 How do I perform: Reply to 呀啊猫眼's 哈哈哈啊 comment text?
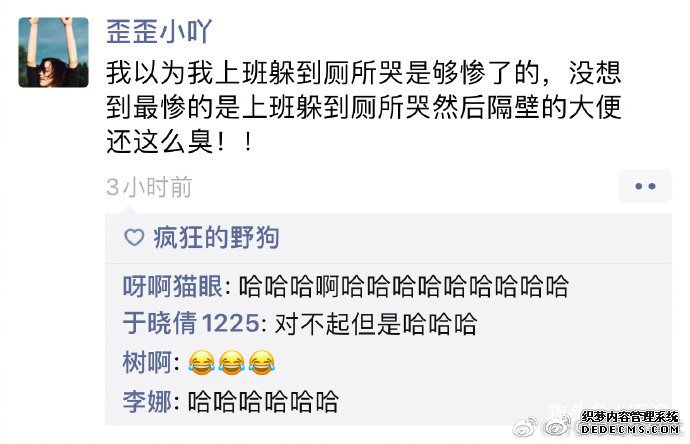(403, 286)
